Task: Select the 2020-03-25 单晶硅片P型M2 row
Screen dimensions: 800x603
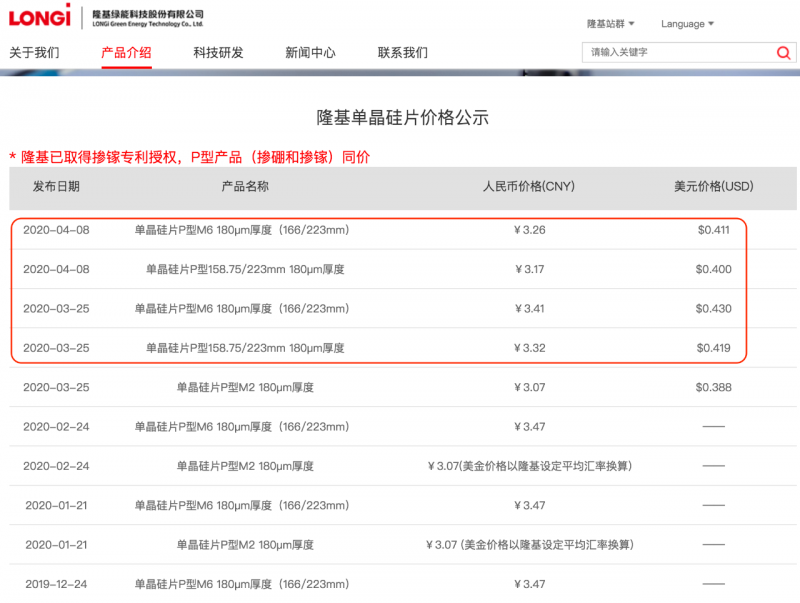Action: [245, 387]
